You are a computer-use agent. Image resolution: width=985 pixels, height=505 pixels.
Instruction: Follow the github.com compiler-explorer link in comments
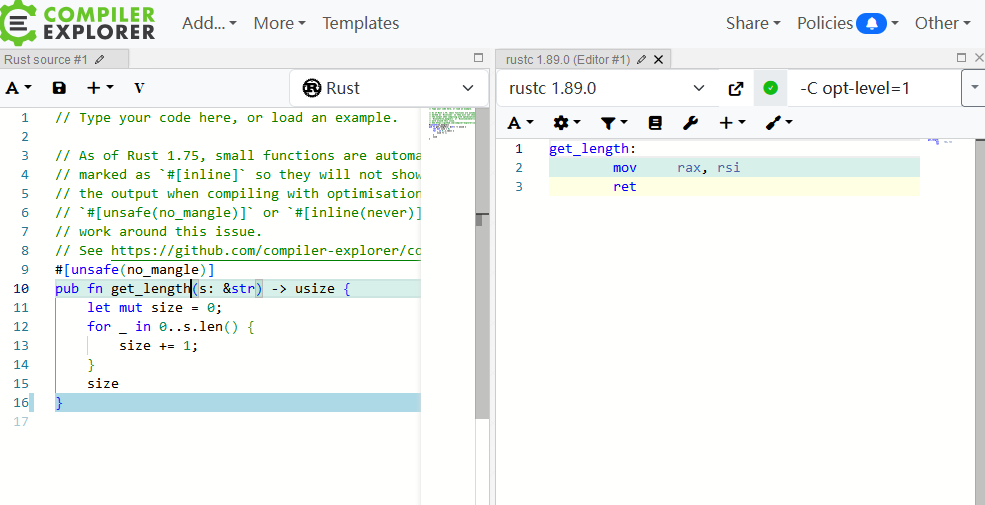[266, 251]
